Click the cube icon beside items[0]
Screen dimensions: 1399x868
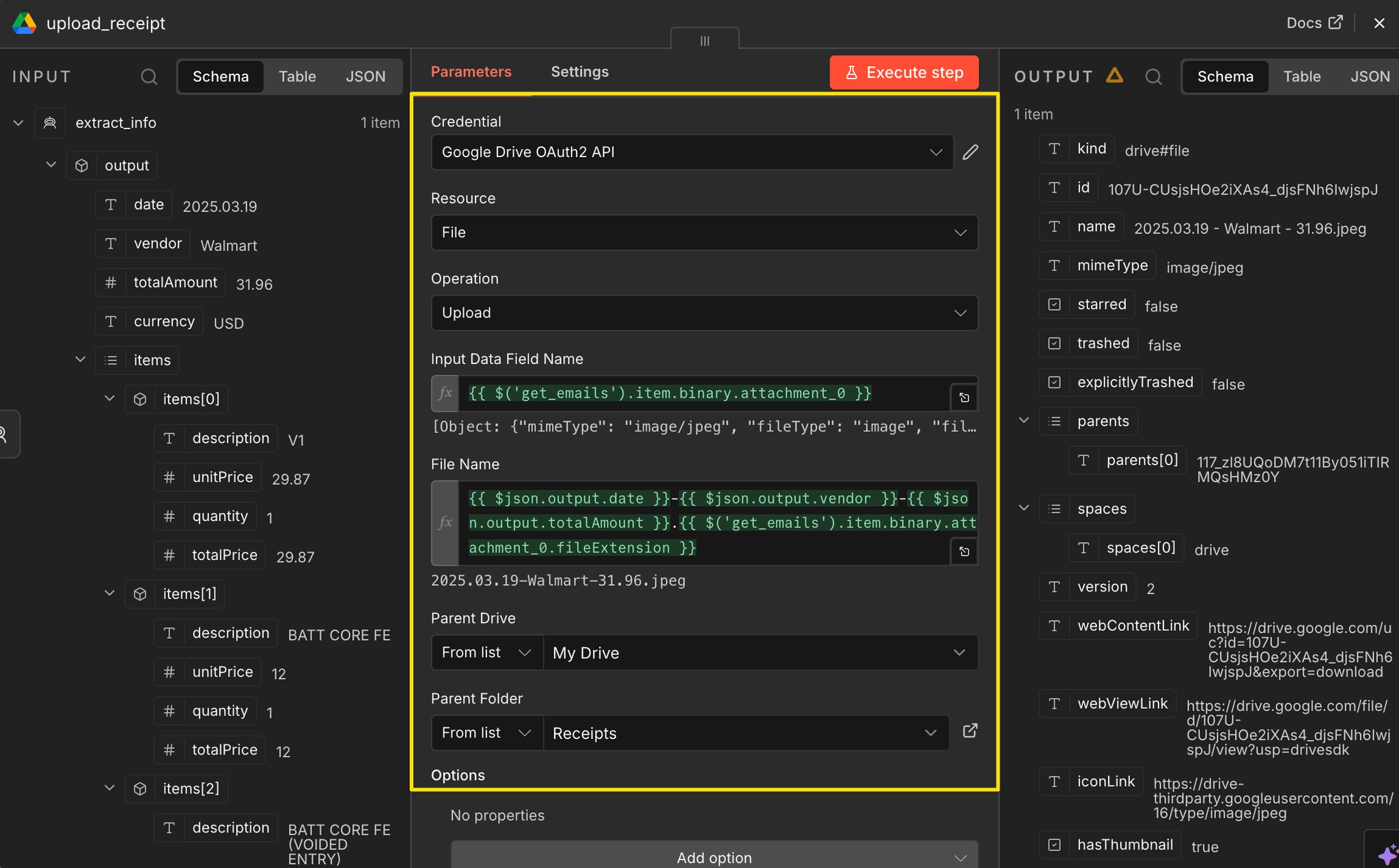point(140,400)
